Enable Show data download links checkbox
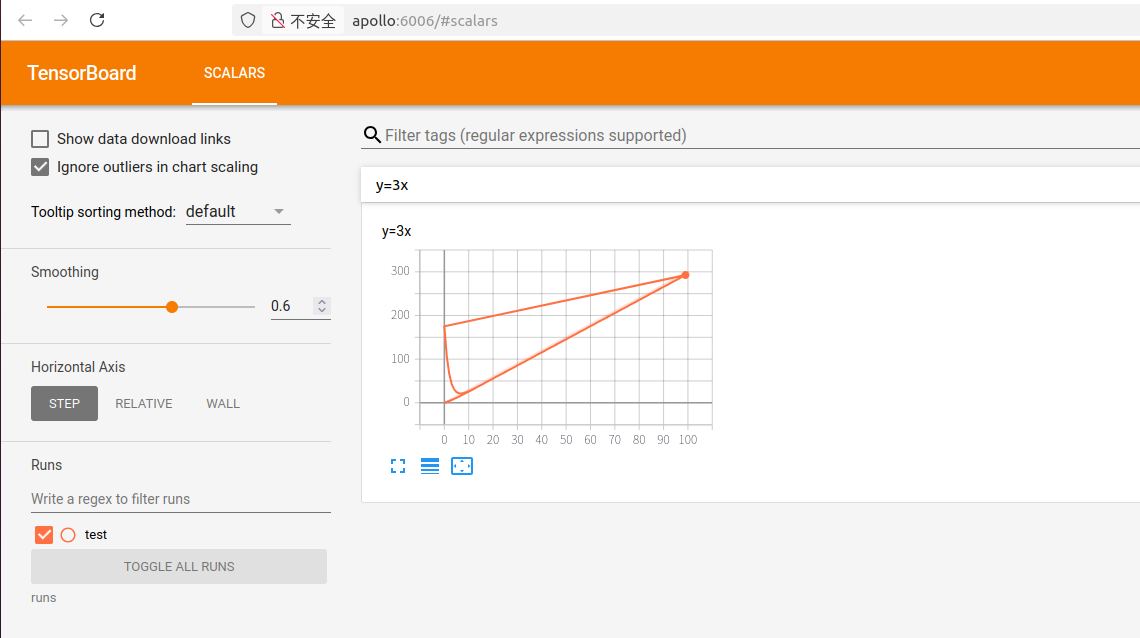The width and height of the screenshot is (1140, 638). tap(40, 139)
